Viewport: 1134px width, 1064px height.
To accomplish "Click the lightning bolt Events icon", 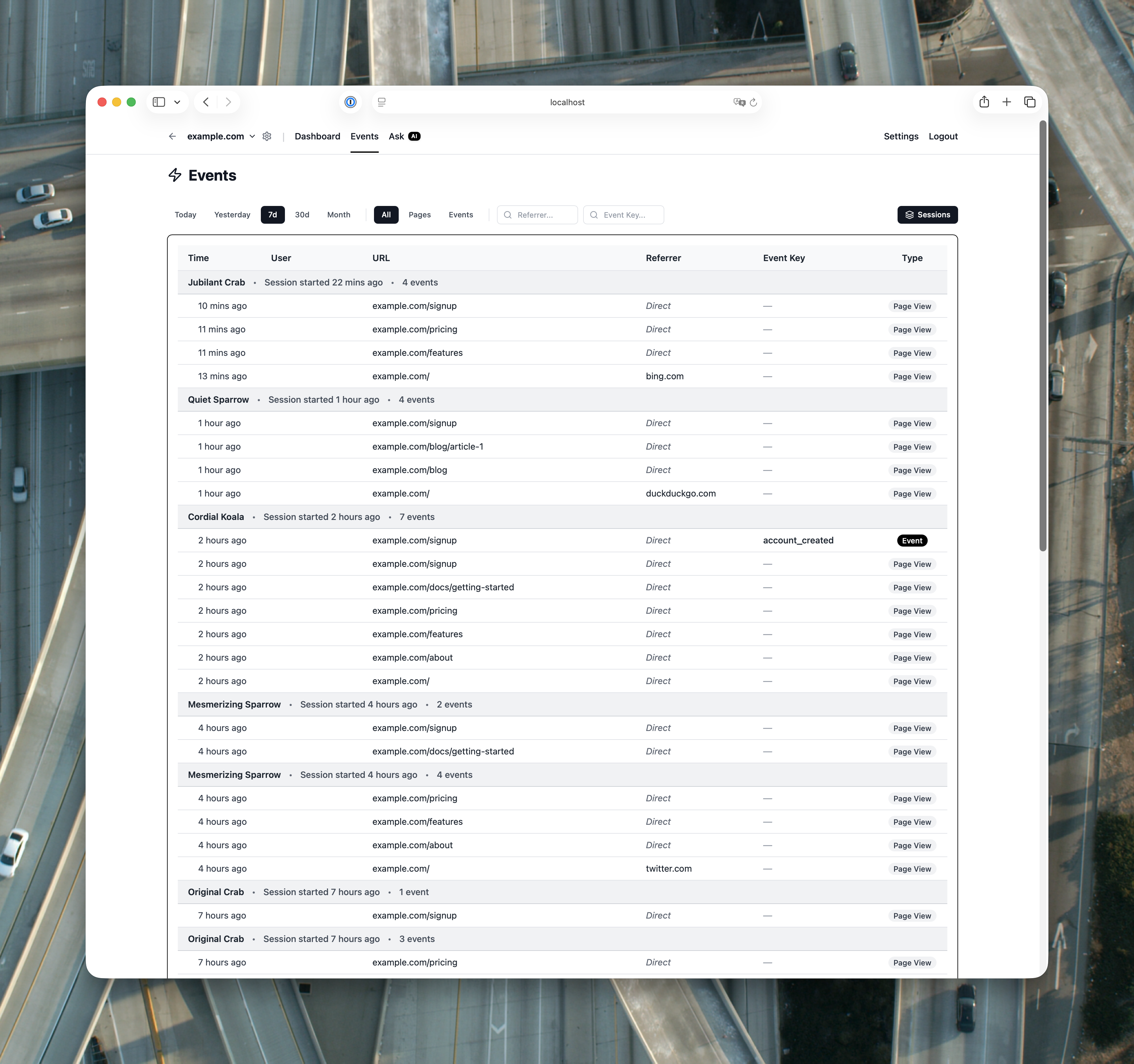I will 175,176.
